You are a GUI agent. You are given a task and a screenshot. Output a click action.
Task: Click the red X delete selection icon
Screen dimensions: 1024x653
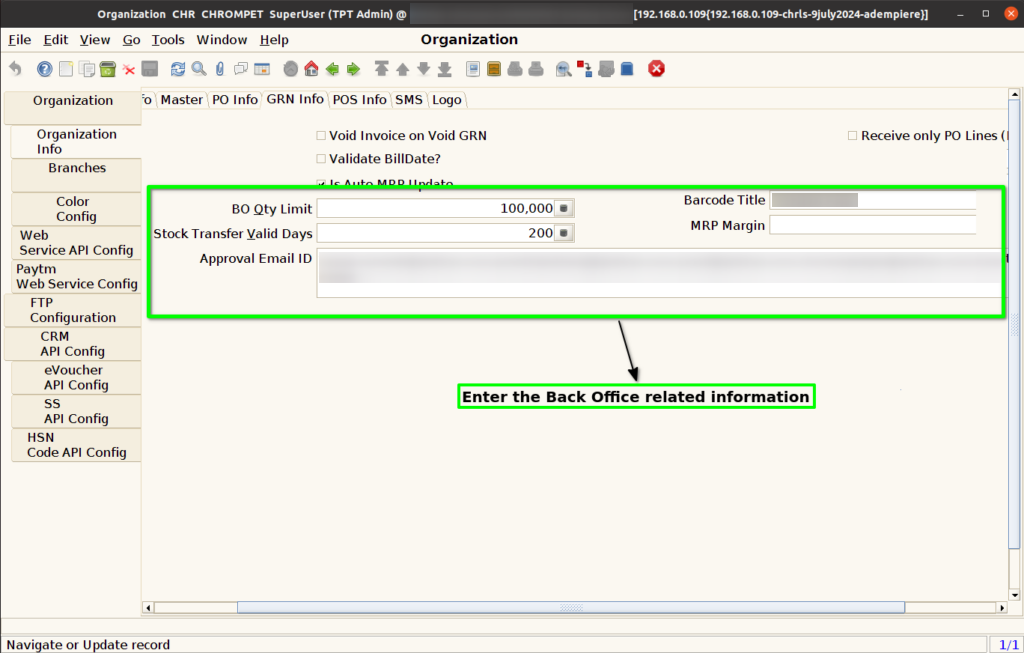click(129, 69)
